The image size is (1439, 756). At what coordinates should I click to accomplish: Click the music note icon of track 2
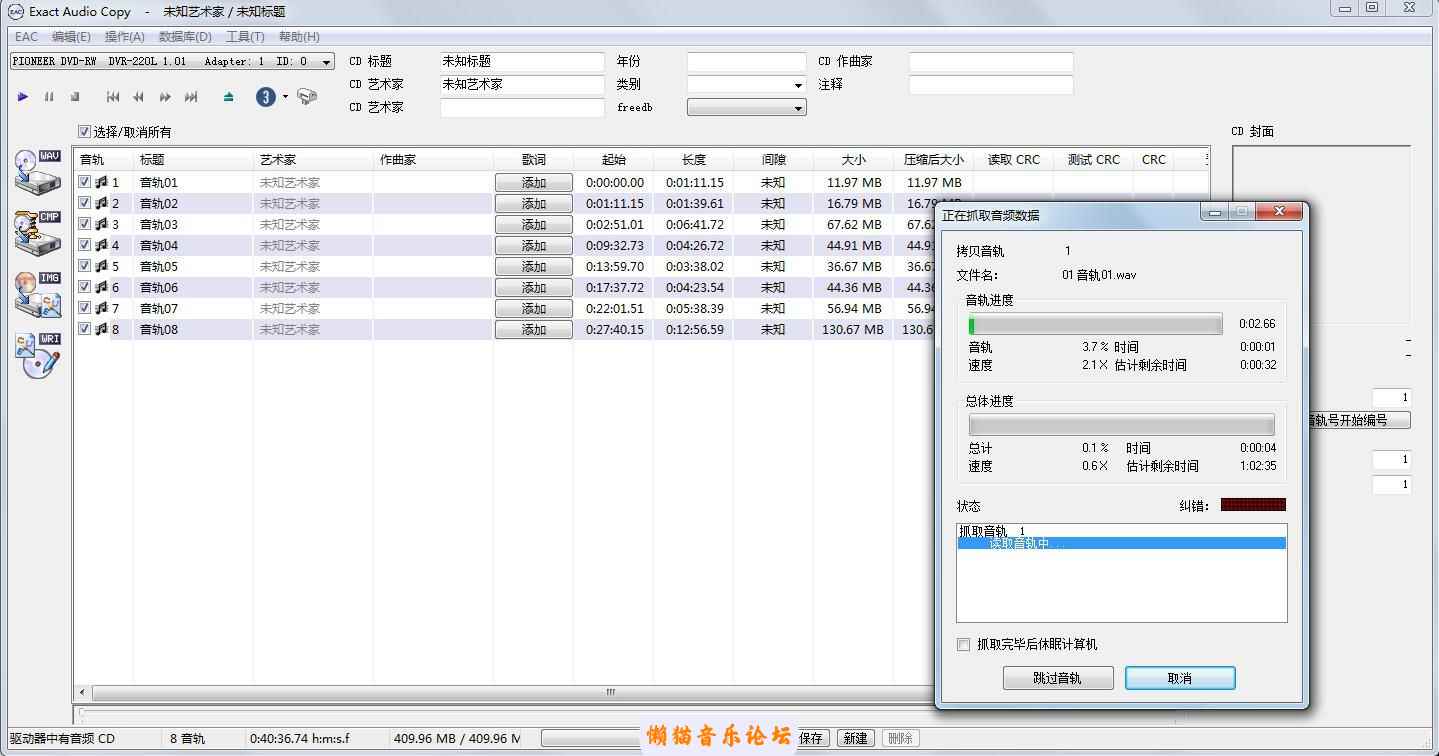click(101, 203)
